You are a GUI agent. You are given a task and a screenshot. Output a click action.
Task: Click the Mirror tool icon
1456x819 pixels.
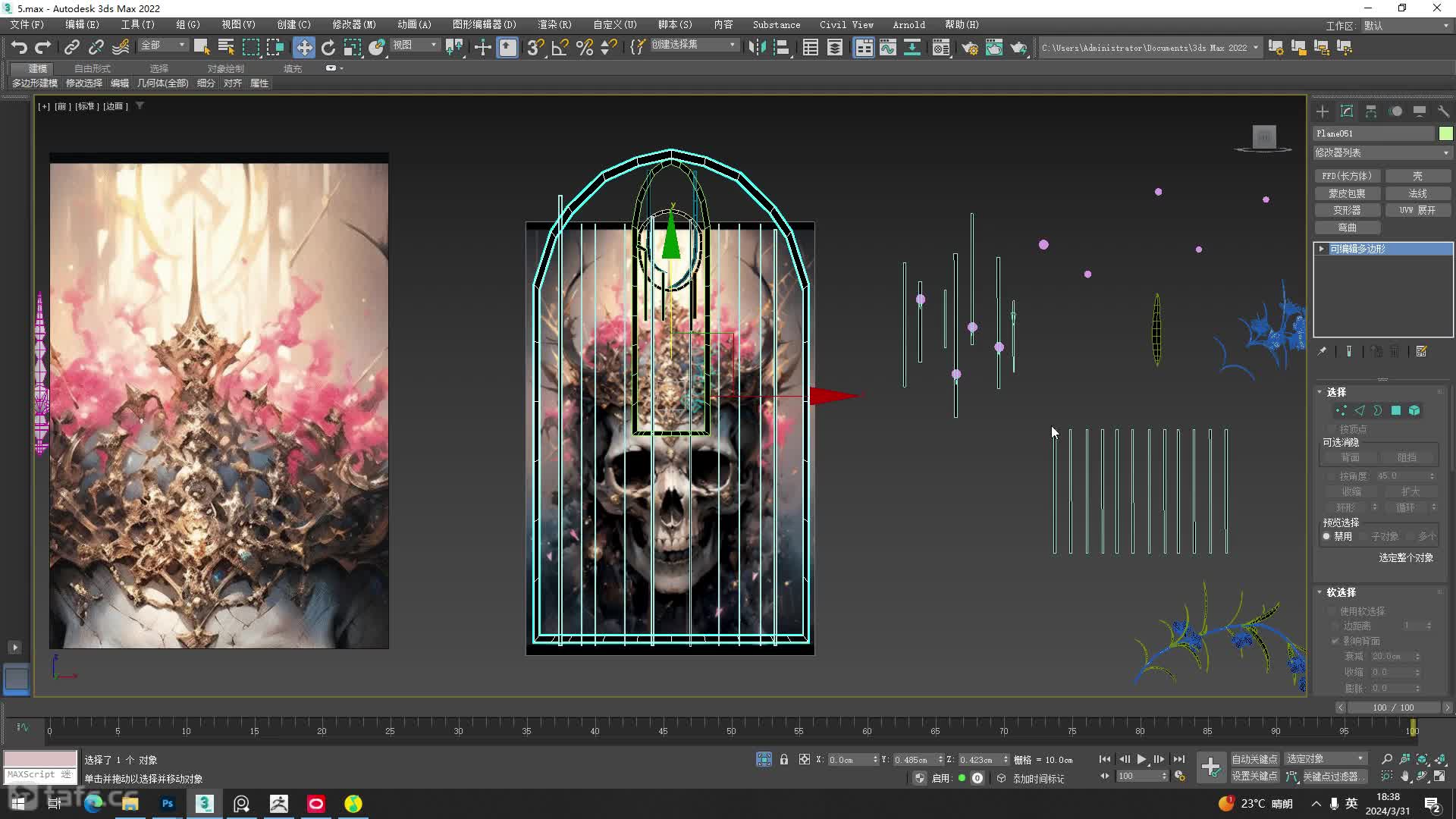click(756, 47)
